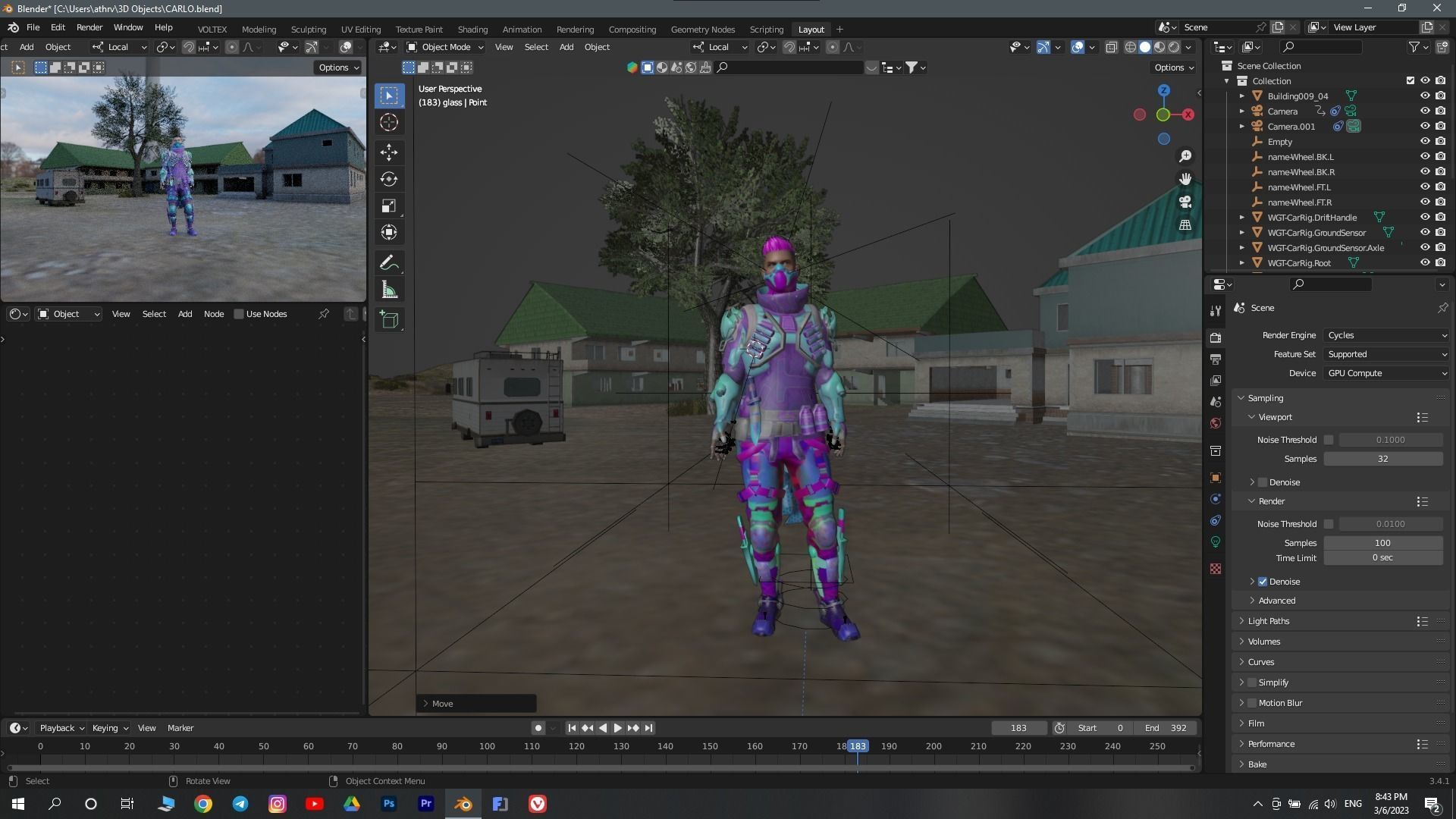Toggle visibility eye for Camera.001
The image size is (1456, 819).
click(1425, 126)
